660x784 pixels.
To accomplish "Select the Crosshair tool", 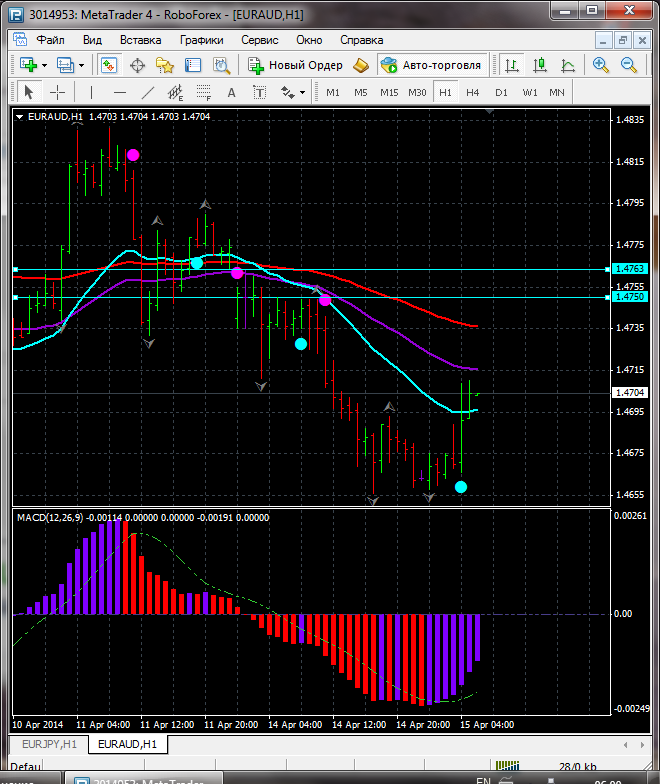I will point(58,92).
